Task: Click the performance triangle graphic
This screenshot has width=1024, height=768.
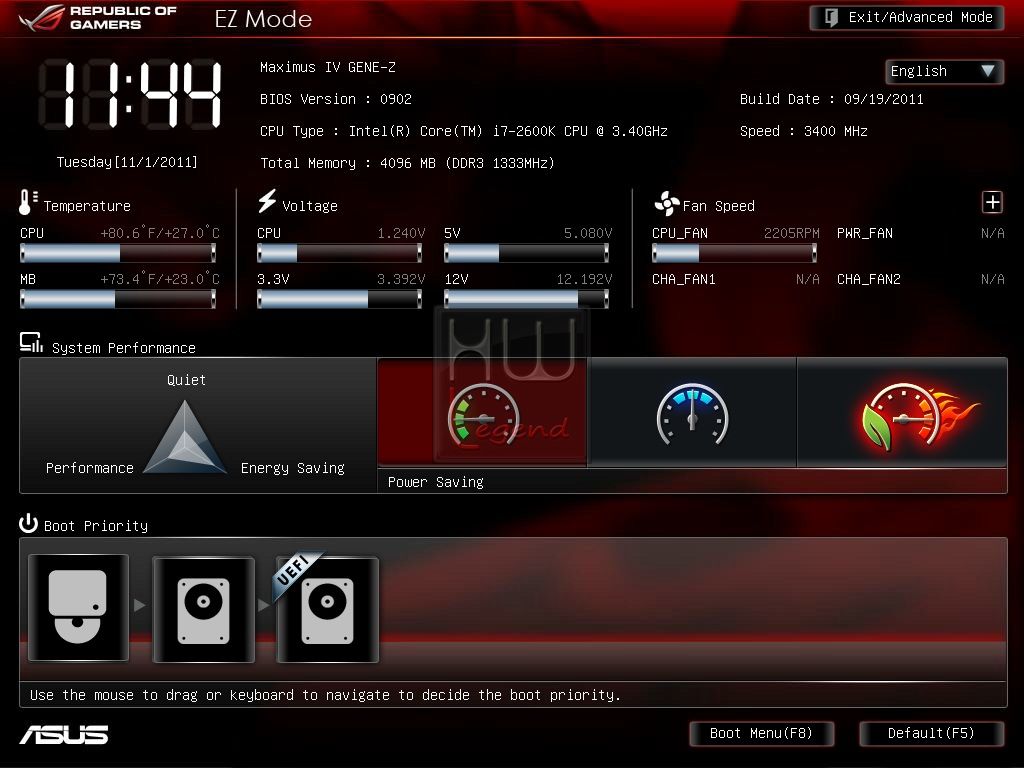Action: [185, 437]
